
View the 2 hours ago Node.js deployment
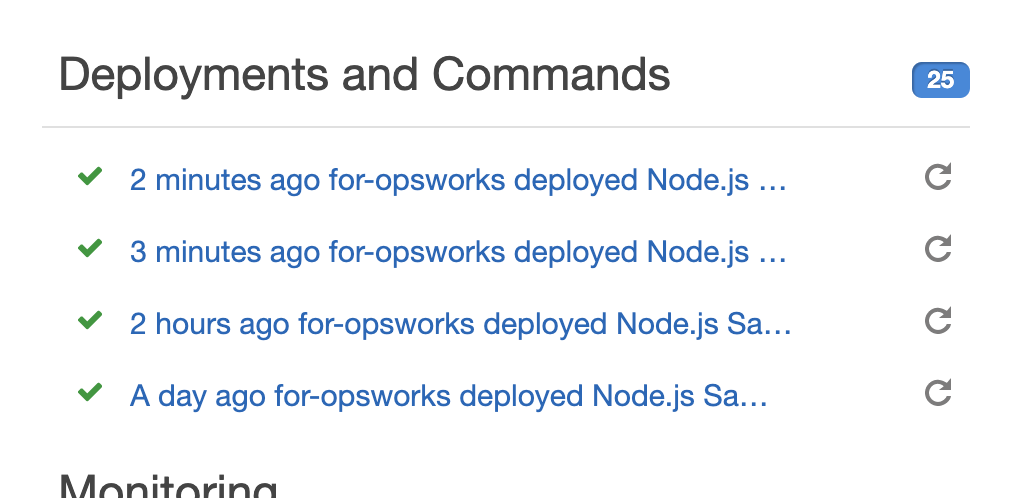click(460, 325)
